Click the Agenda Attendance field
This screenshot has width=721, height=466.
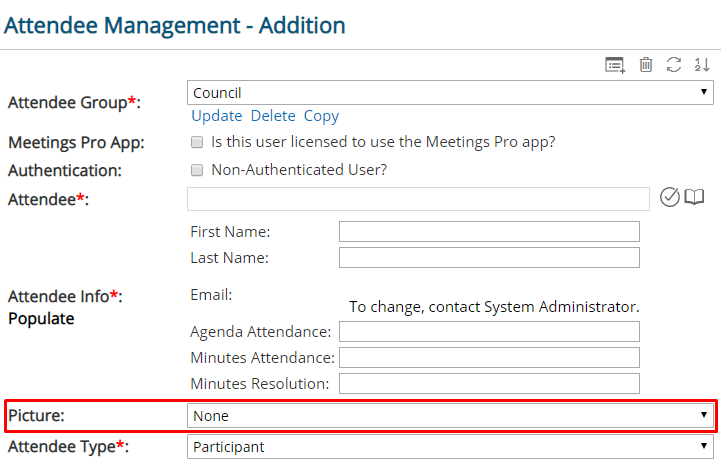tap(489, 332)
